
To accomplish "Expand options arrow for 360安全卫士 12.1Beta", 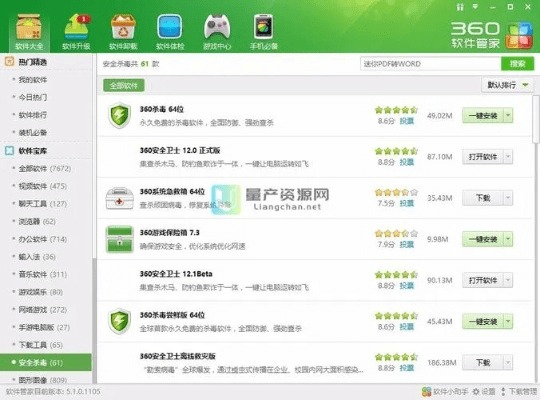I will pyautogui.click(x=508, y=280).
